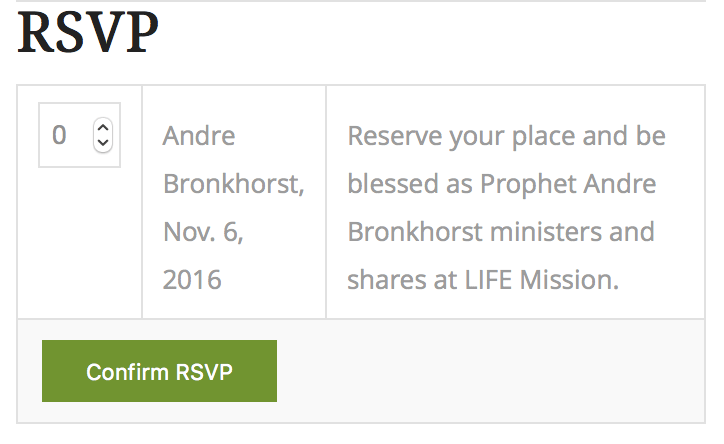Image resolution: width=724 pixels, height=444 pixels.
Task: Click the year "2016" in event cell
Action: (192, 280)
